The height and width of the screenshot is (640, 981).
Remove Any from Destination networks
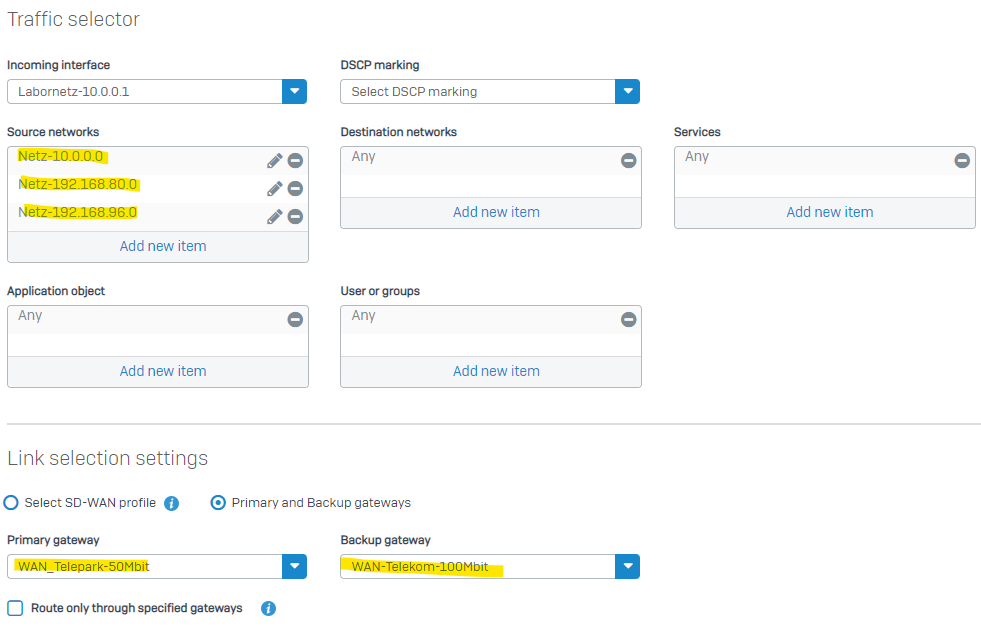click(629, 161)
